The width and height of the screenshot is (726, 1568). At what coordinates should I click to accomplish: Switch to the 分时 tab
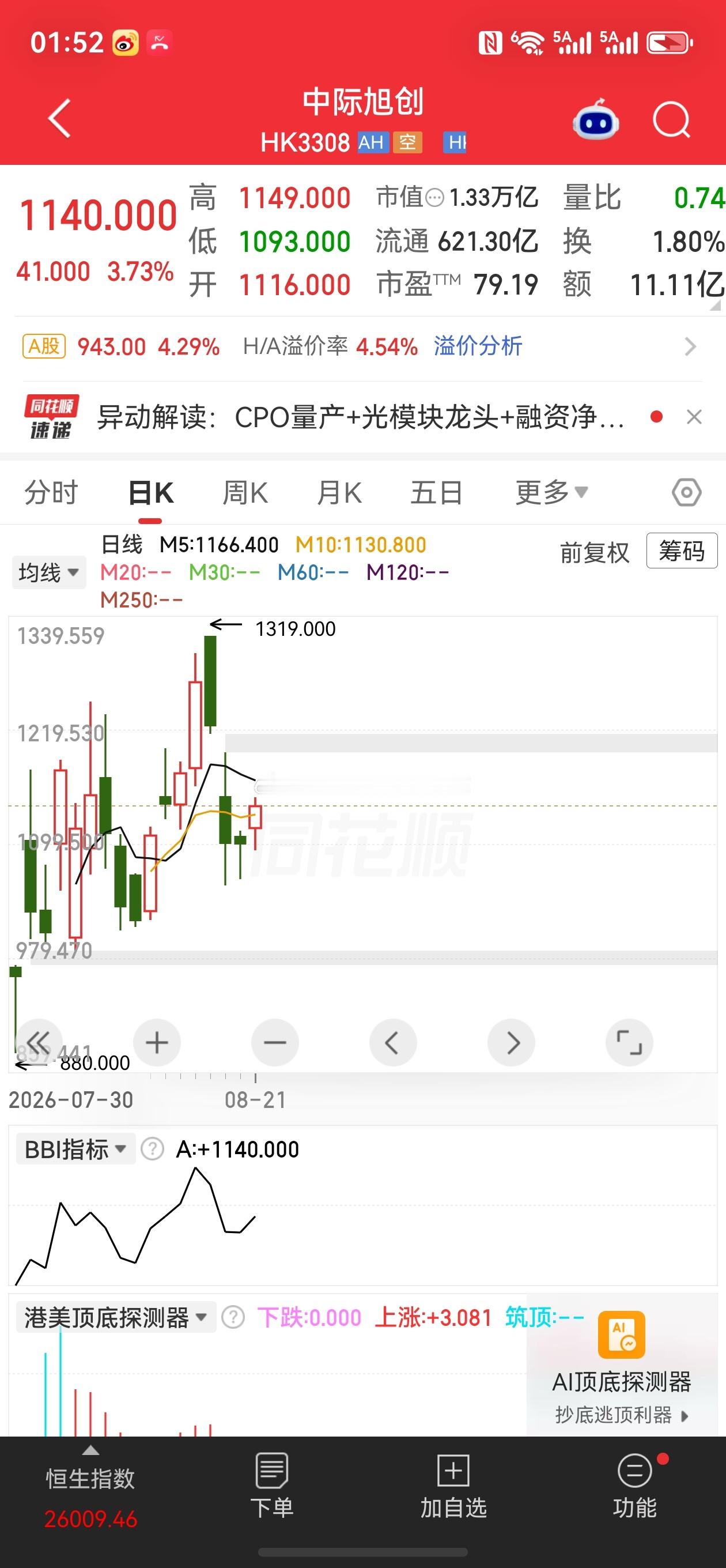pos(51,492)
